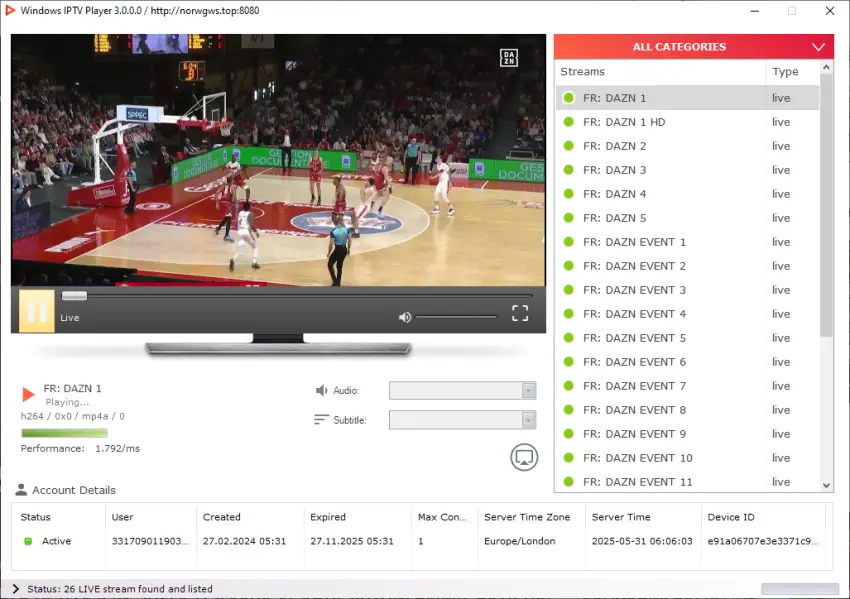Adjust the volume slider
Screen dimensions: 850x599
(x=456, y=317)
